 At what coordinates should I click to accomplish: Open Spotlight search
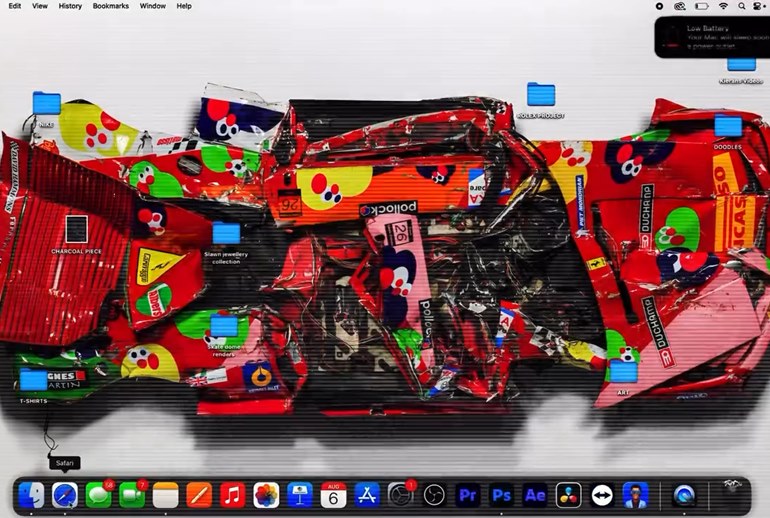tap(742, 6)
